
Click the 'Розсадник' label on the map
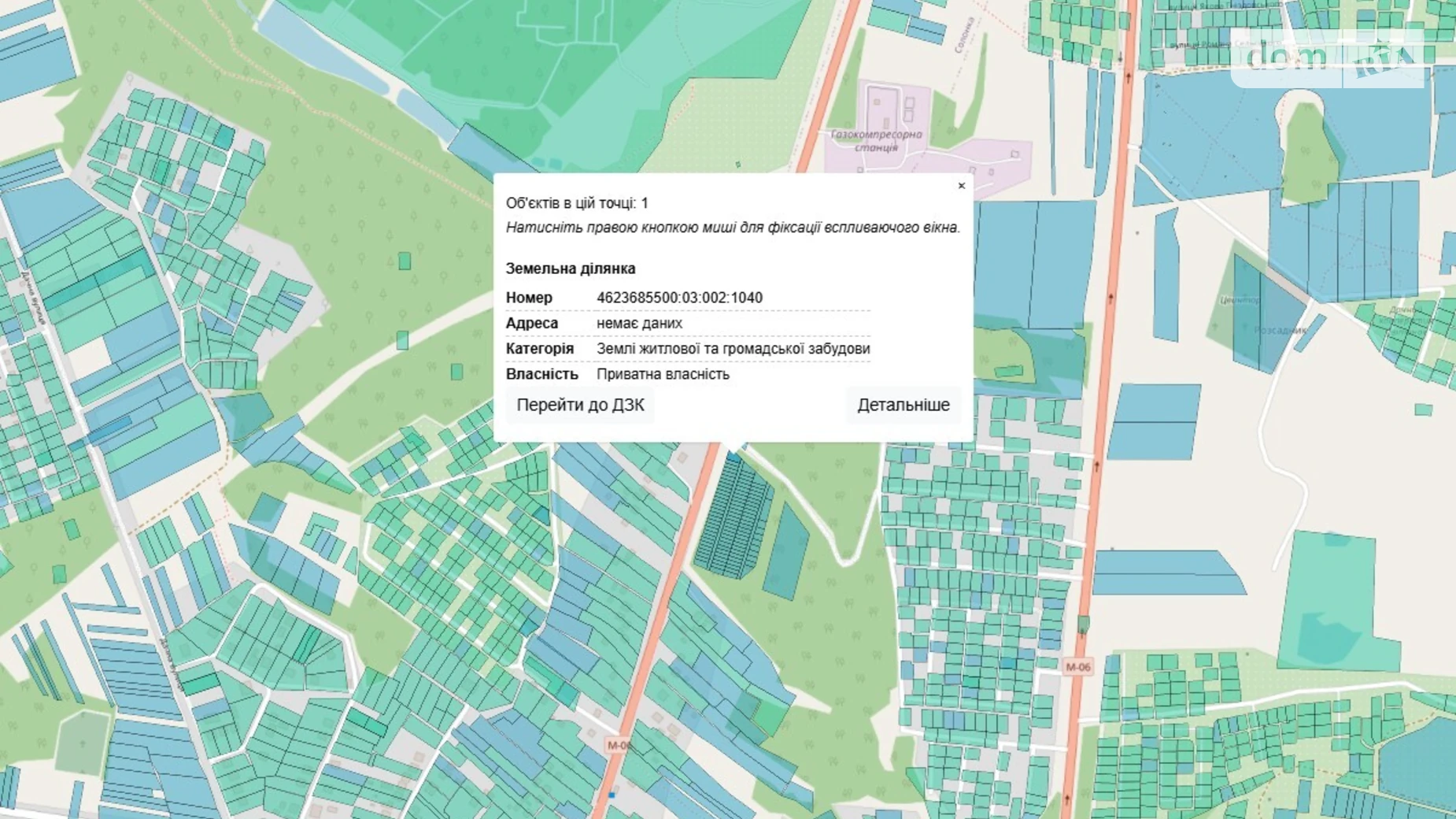click(x=1279, y=330)
